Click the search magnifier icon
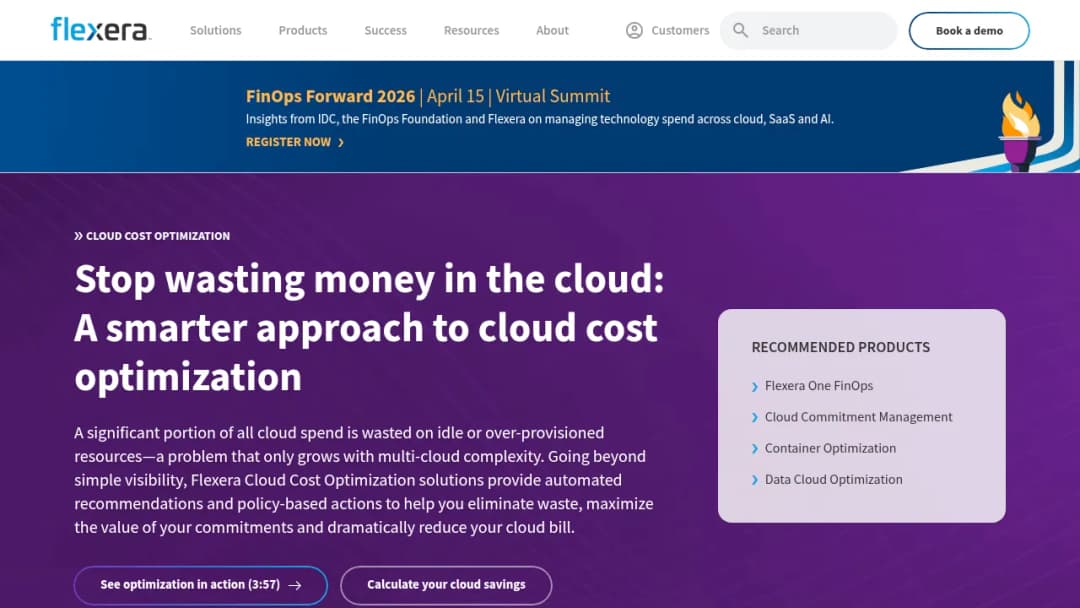The width and height of the screenshot is (1080, 608). tap(740, 30)
